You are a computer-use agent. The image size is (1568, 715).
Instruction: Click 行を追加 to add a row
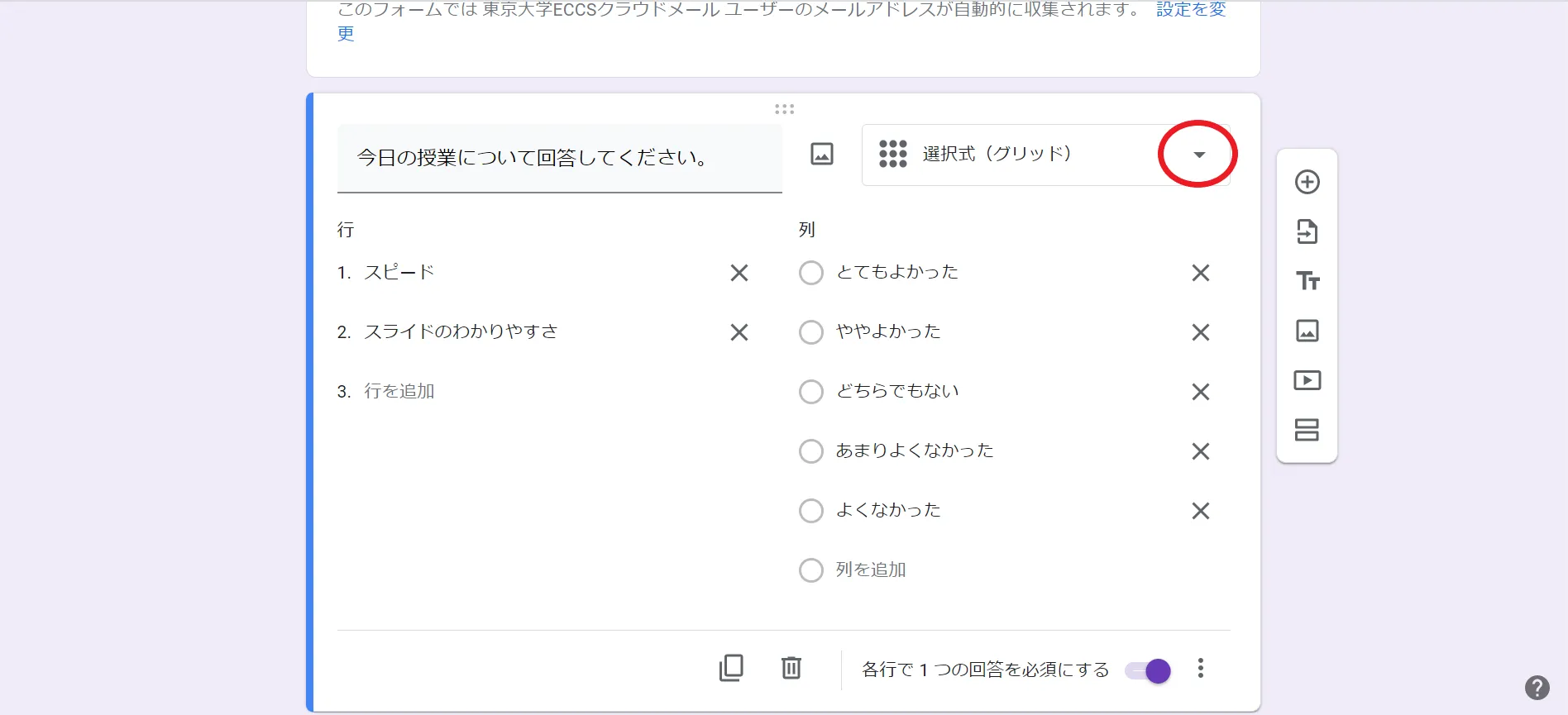tap(399, 392)
